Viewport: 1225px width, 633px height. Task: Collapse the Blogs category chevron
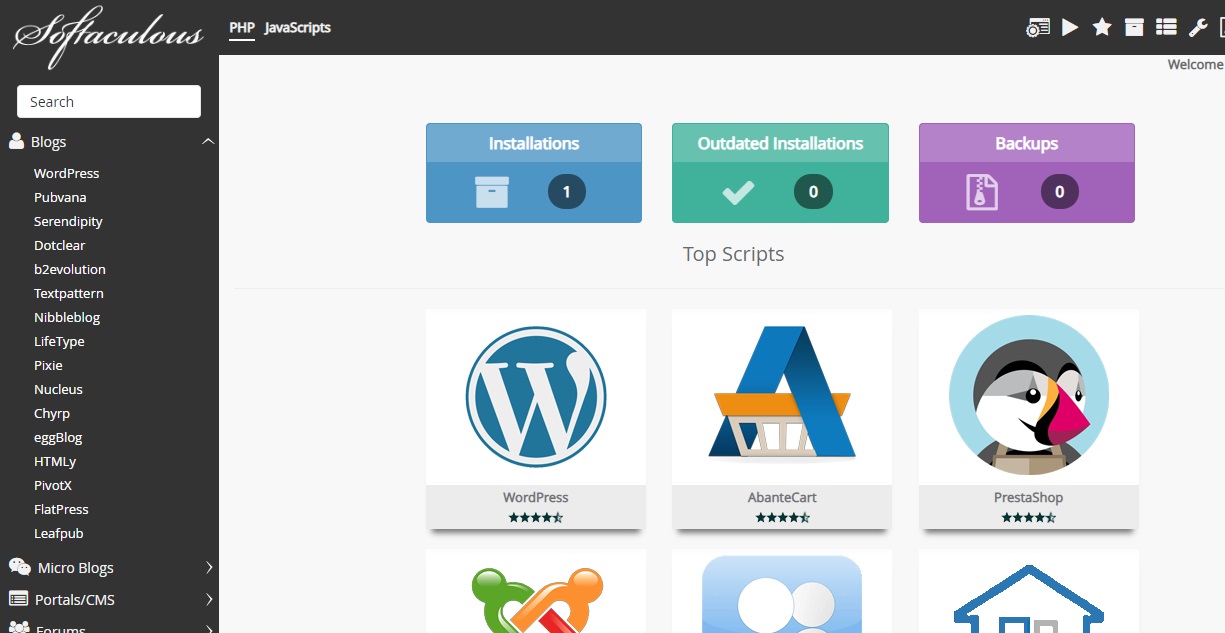point(208,142)
